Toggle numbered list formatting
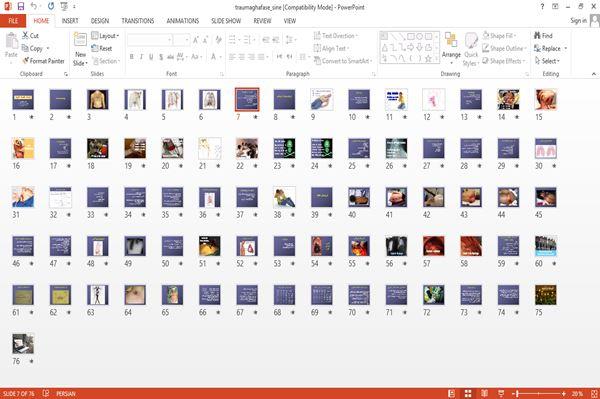The image size is (600, 399). pyautogui.click(x=248, y=40)
